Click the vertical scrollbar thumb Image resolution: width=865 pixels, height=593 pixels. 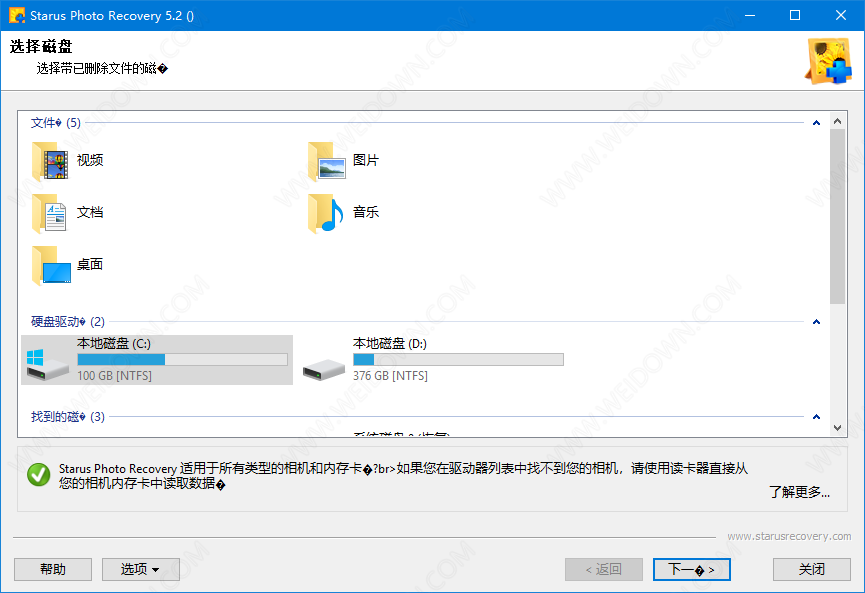[837, 216]
